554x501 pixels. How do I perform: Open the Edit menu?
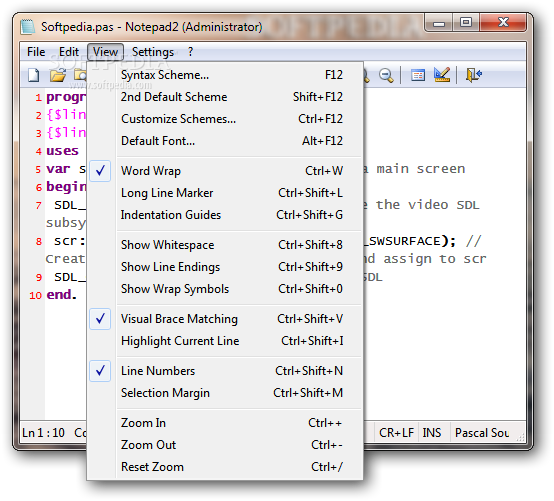[x=69, y=52]
